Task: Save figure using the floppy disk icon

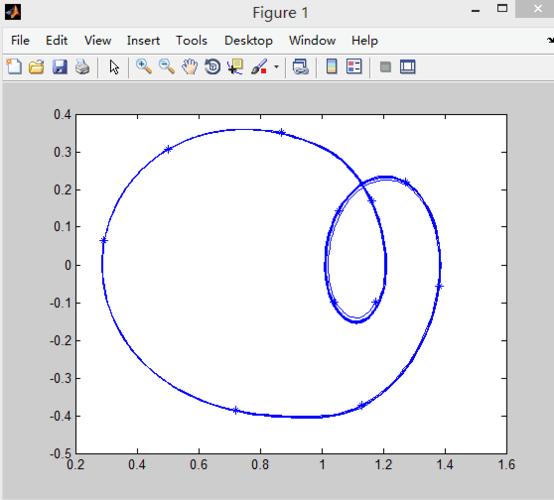Action: tap(60, 67)
